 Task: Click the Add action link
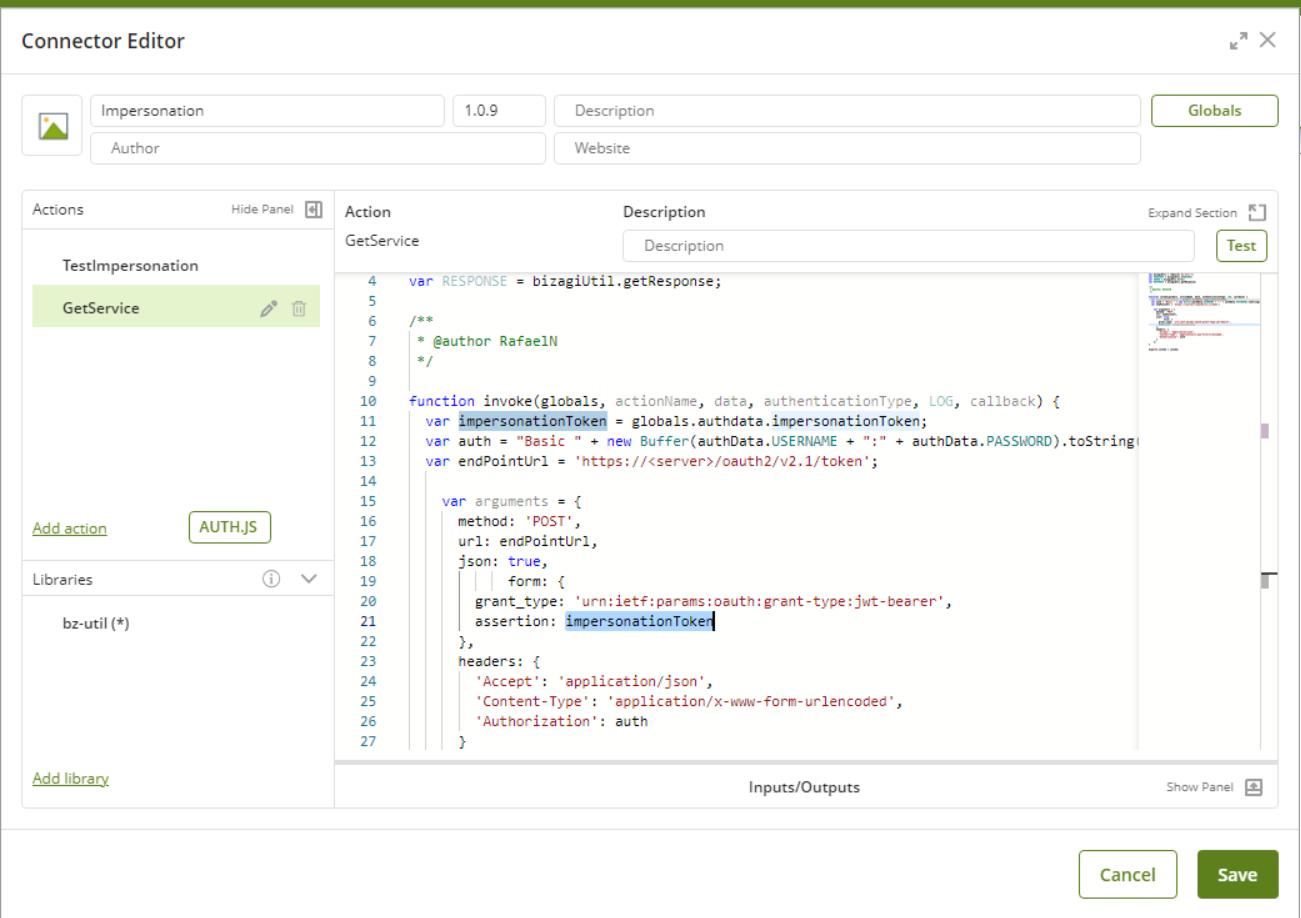tap(69, 528)
